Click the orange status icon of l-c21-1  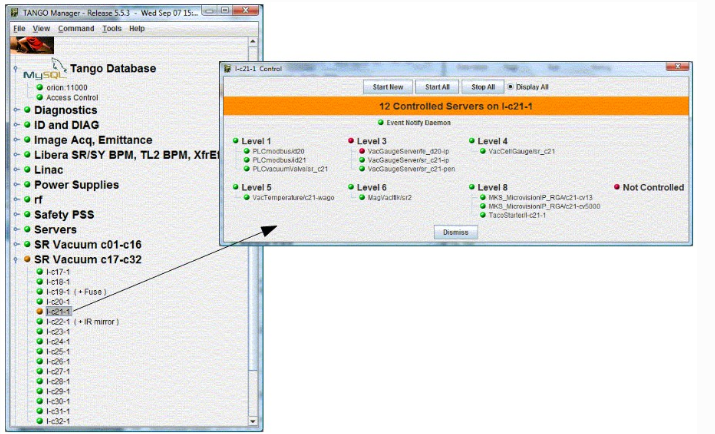40,311
